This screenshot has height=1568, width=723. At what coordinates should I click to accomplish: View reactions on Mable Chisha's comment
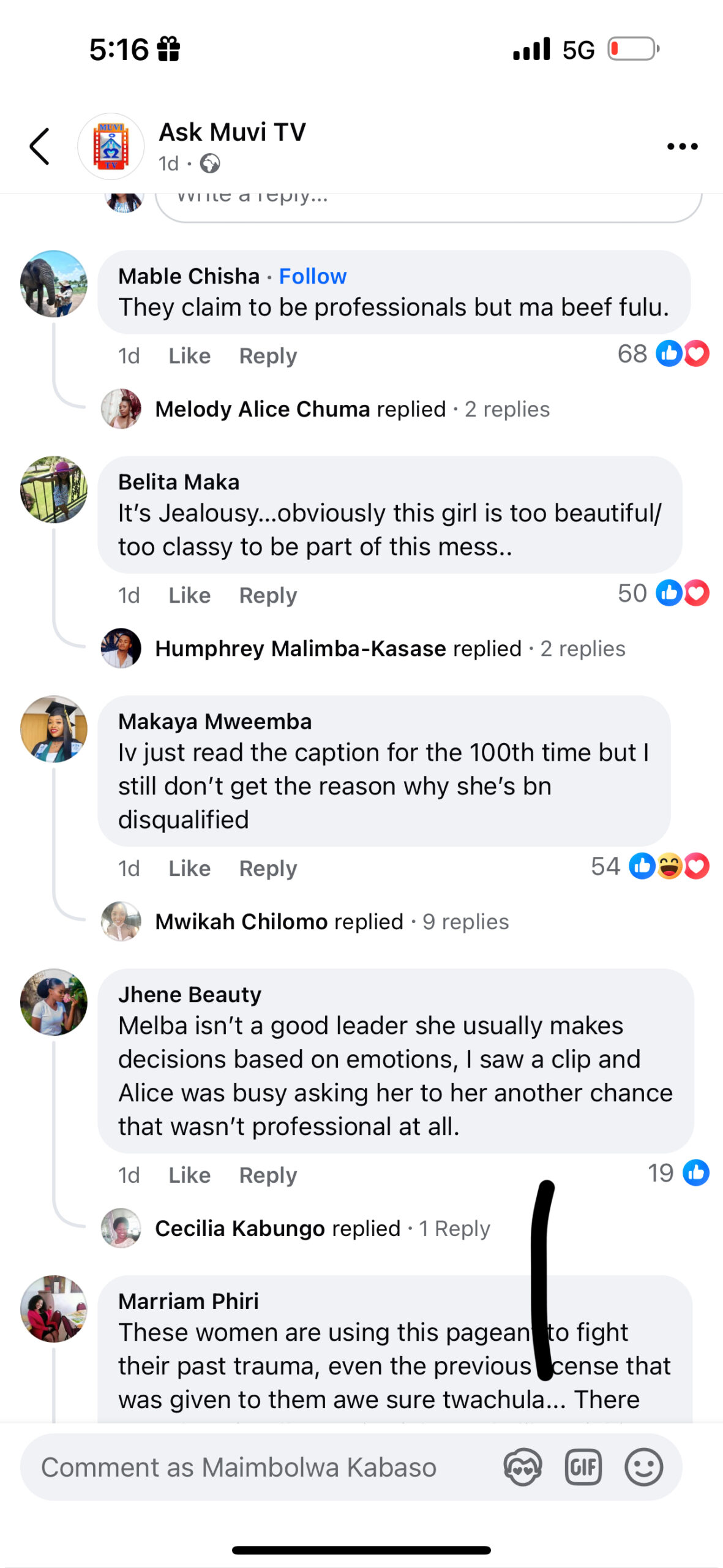pos(664,354)
